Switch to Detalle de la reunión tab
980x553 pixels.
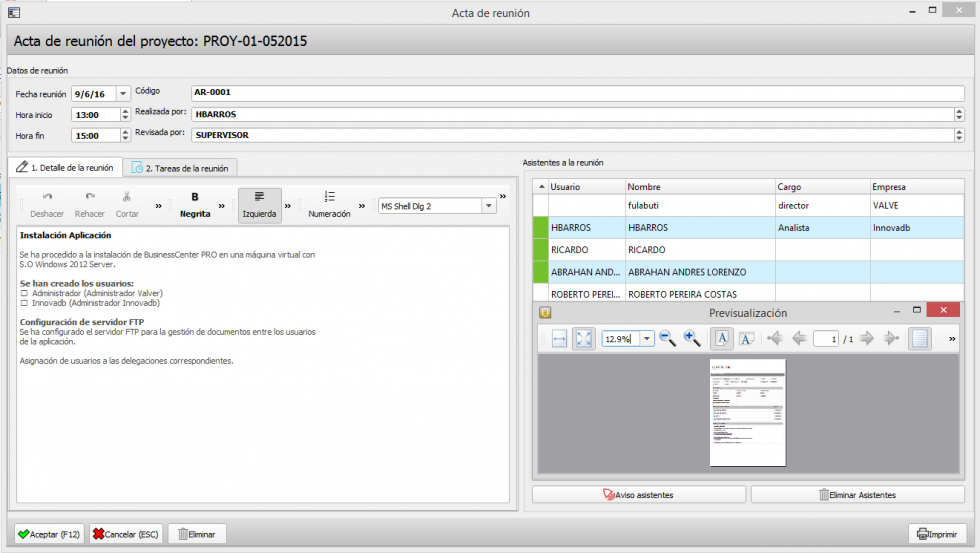point(65,167)
